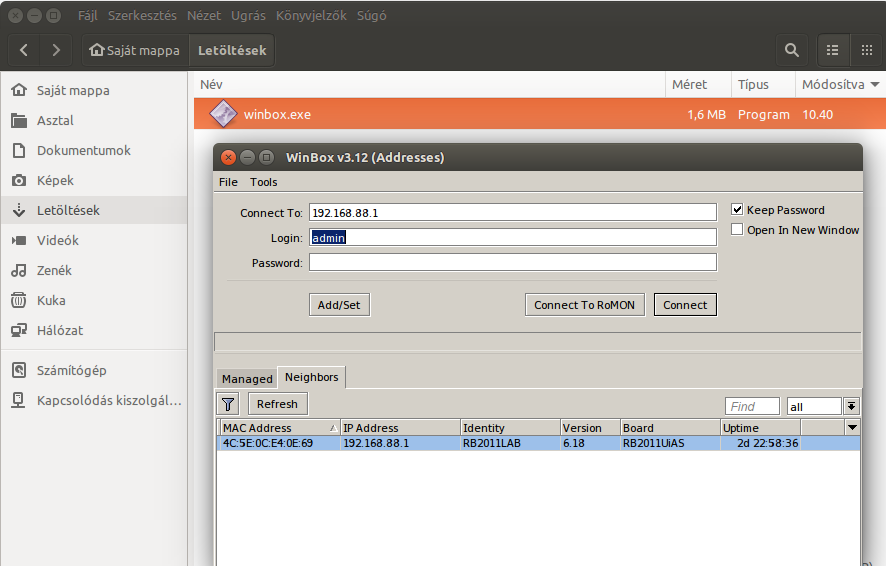This screenshot has height=566, width=886.
Task: Switch to list view icon
Action: [x=832, y=50]
